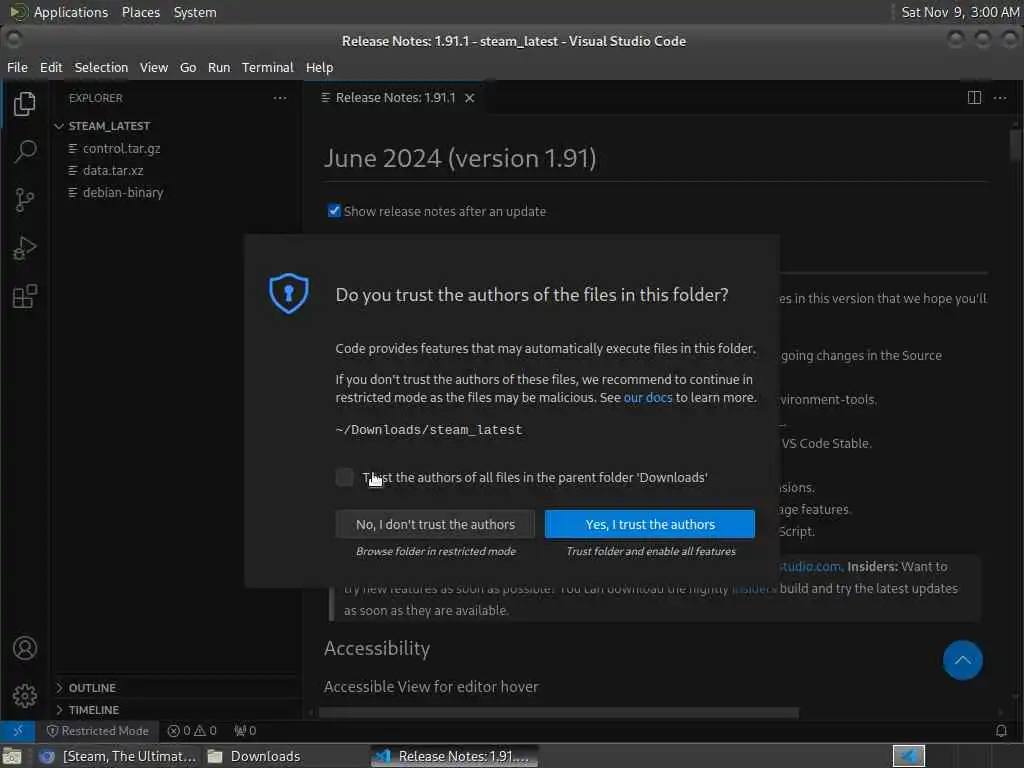The width and height of the screenshot is (1024, 768).
Task: Open the Accounts menu icon
Action: (25, 648)
